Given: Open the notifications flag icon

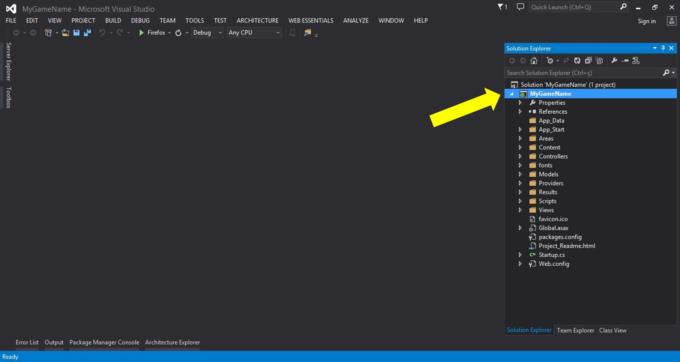Looking at the screenshot, I should click(502, 7).
